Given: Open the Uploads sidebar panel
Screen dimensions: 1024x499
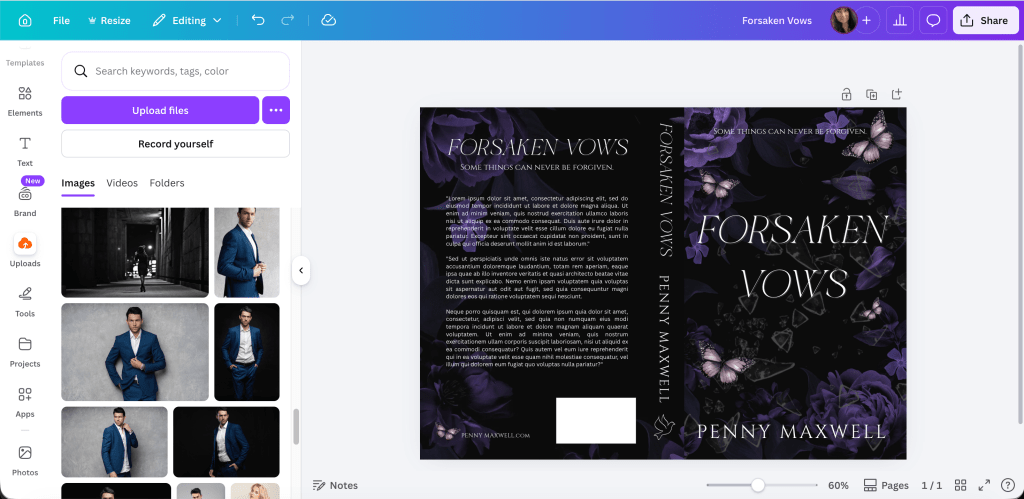Looking at the screenshot, I should tap(25, 251).
